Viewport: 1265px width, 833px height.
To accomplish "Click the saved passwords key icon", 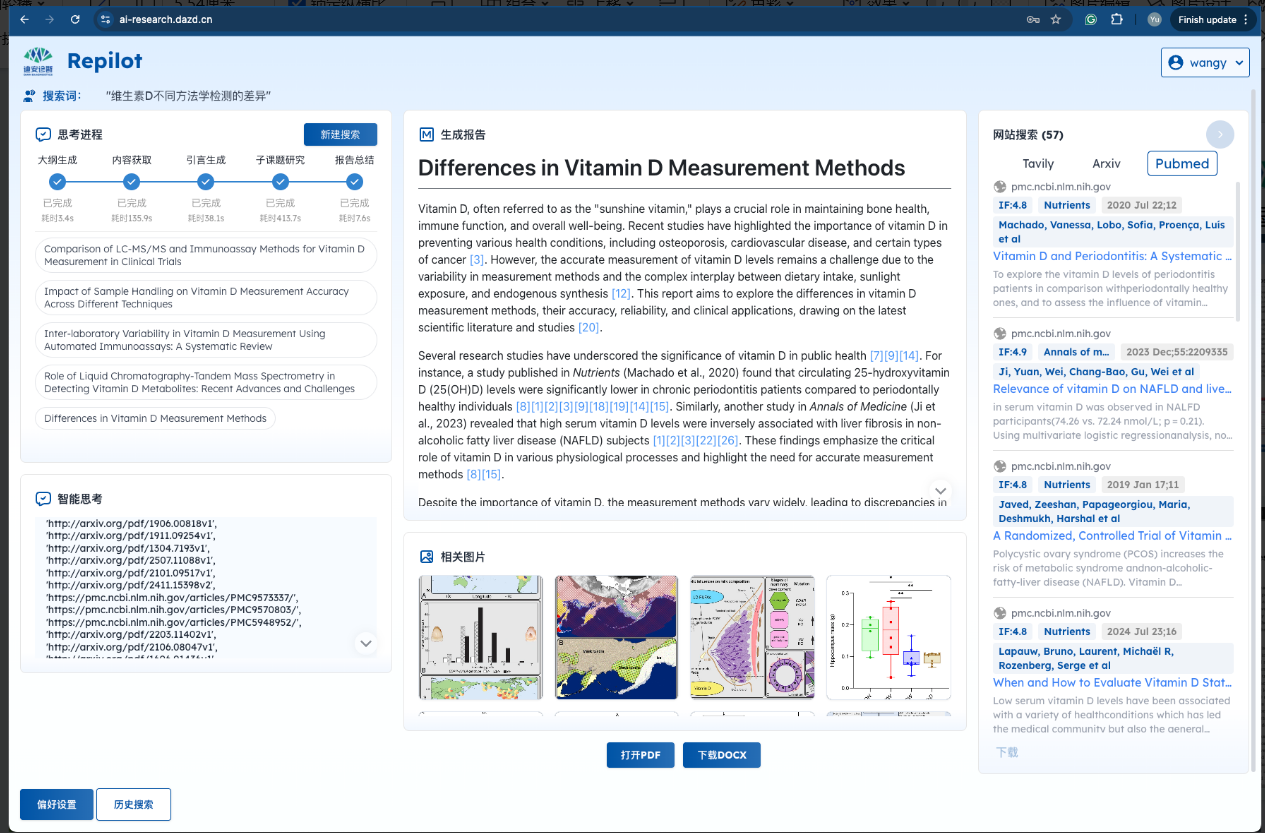I will point(1032,19).
